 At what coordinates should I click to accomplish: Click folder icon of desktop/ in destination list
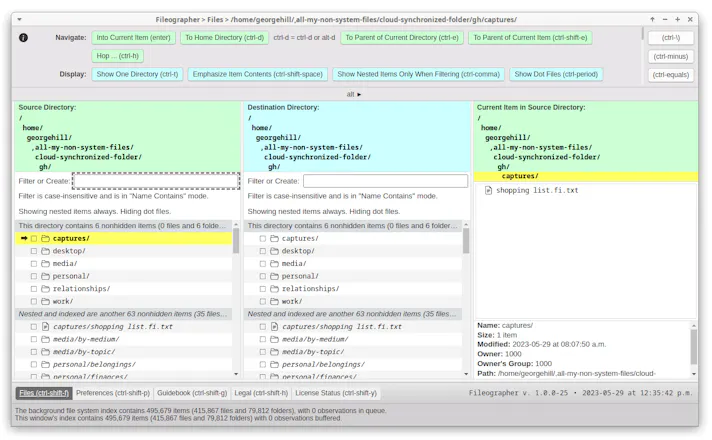[274, 251]
